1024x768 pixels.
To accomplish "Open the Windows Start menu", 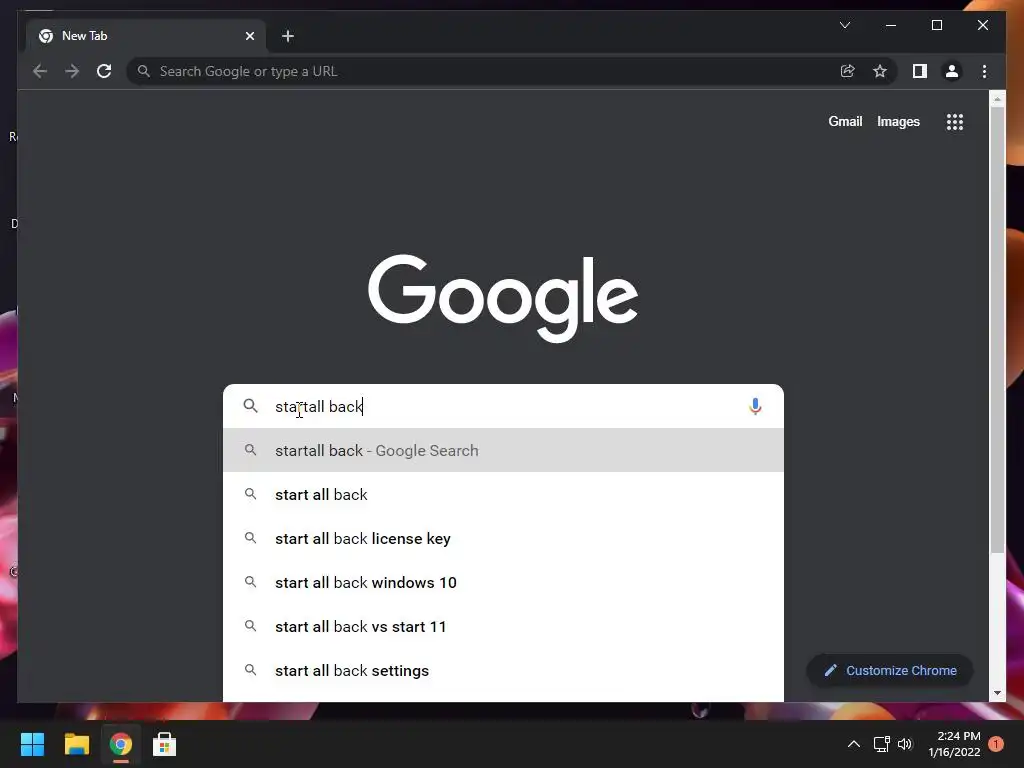I will coord(32,744).
